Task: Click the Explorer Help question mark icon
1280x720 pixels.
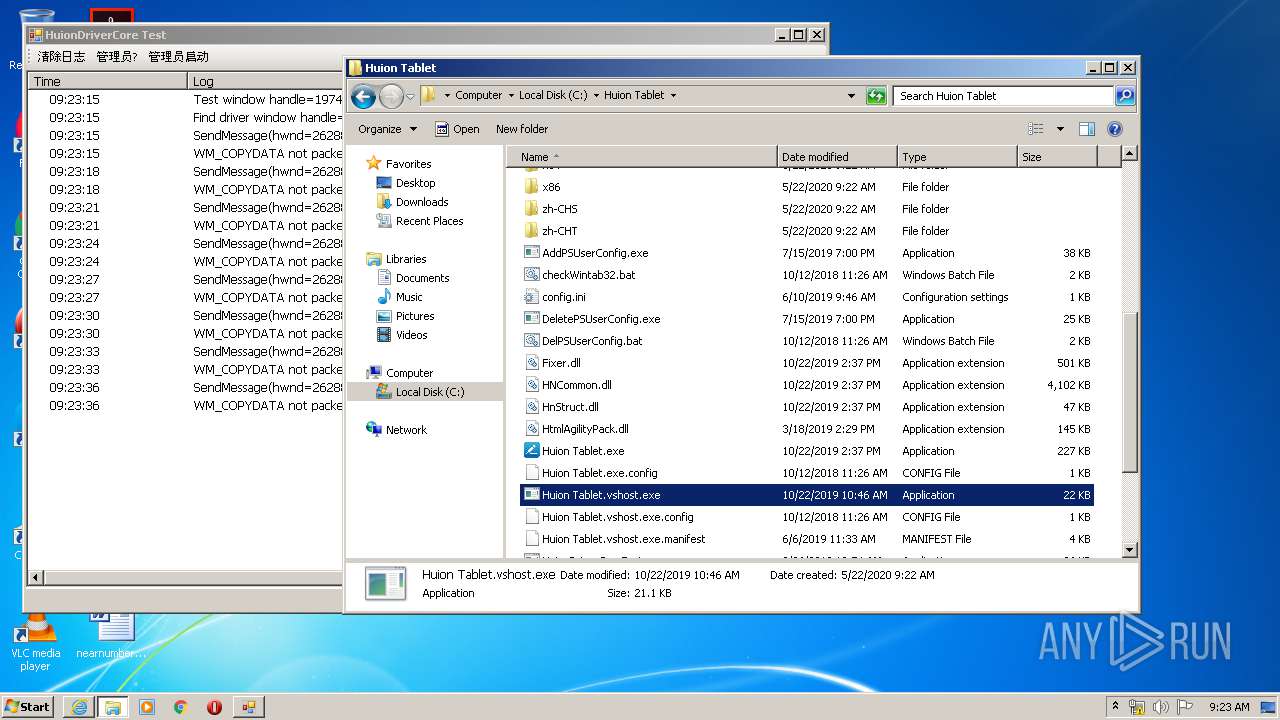Action: [1115, 129]
